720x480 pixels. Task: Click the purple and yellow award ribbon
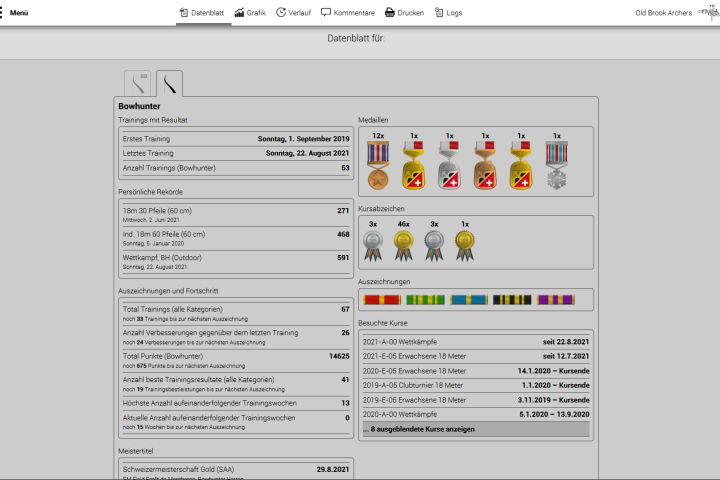tap(556, 299)
